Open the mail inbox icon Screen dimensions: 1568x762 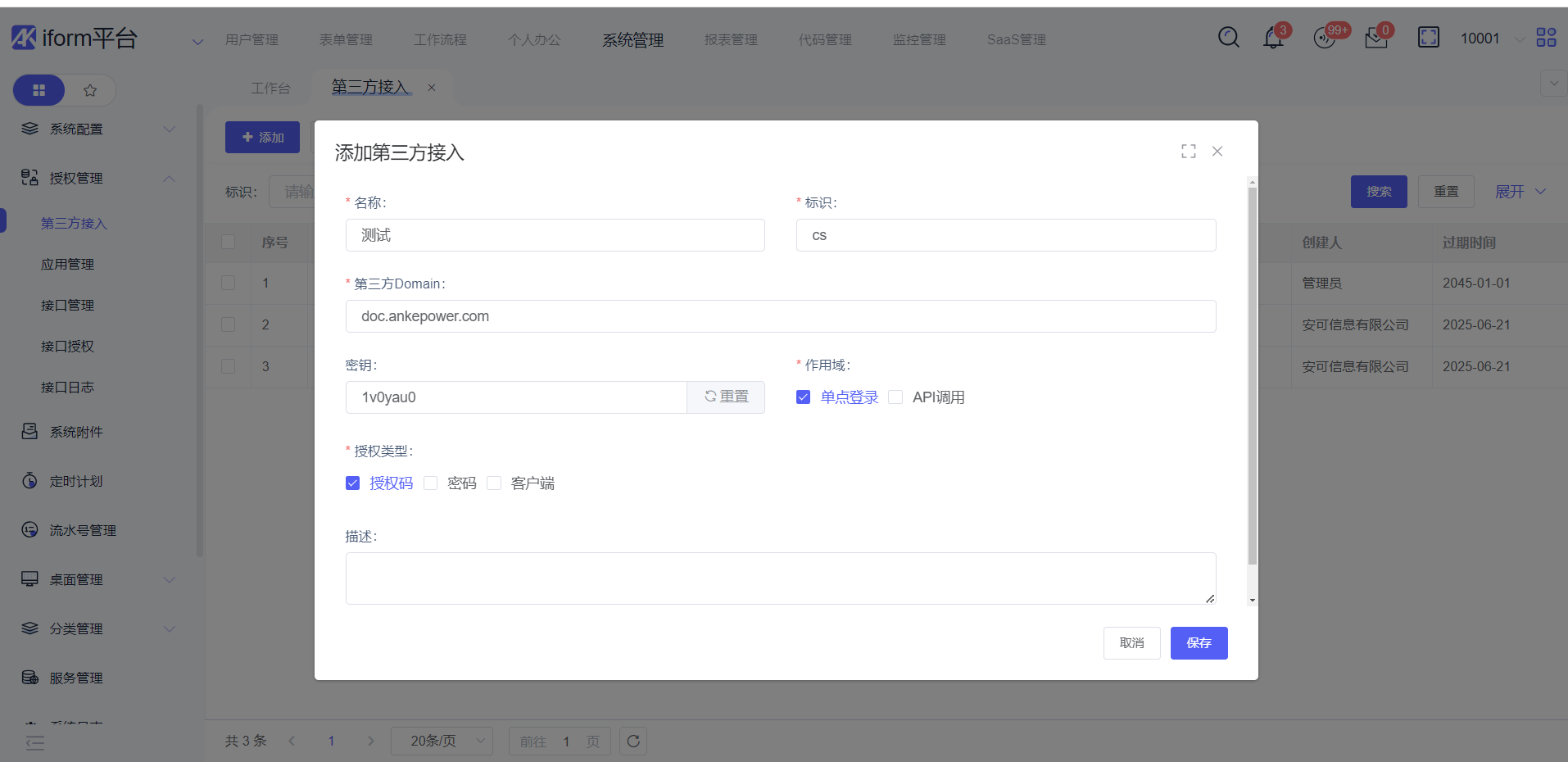point(1375,39)
